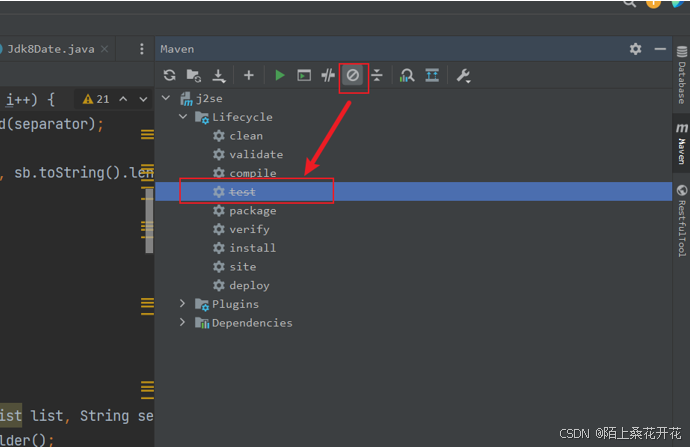Collapse the Lifecycle folder

(183, 117)
